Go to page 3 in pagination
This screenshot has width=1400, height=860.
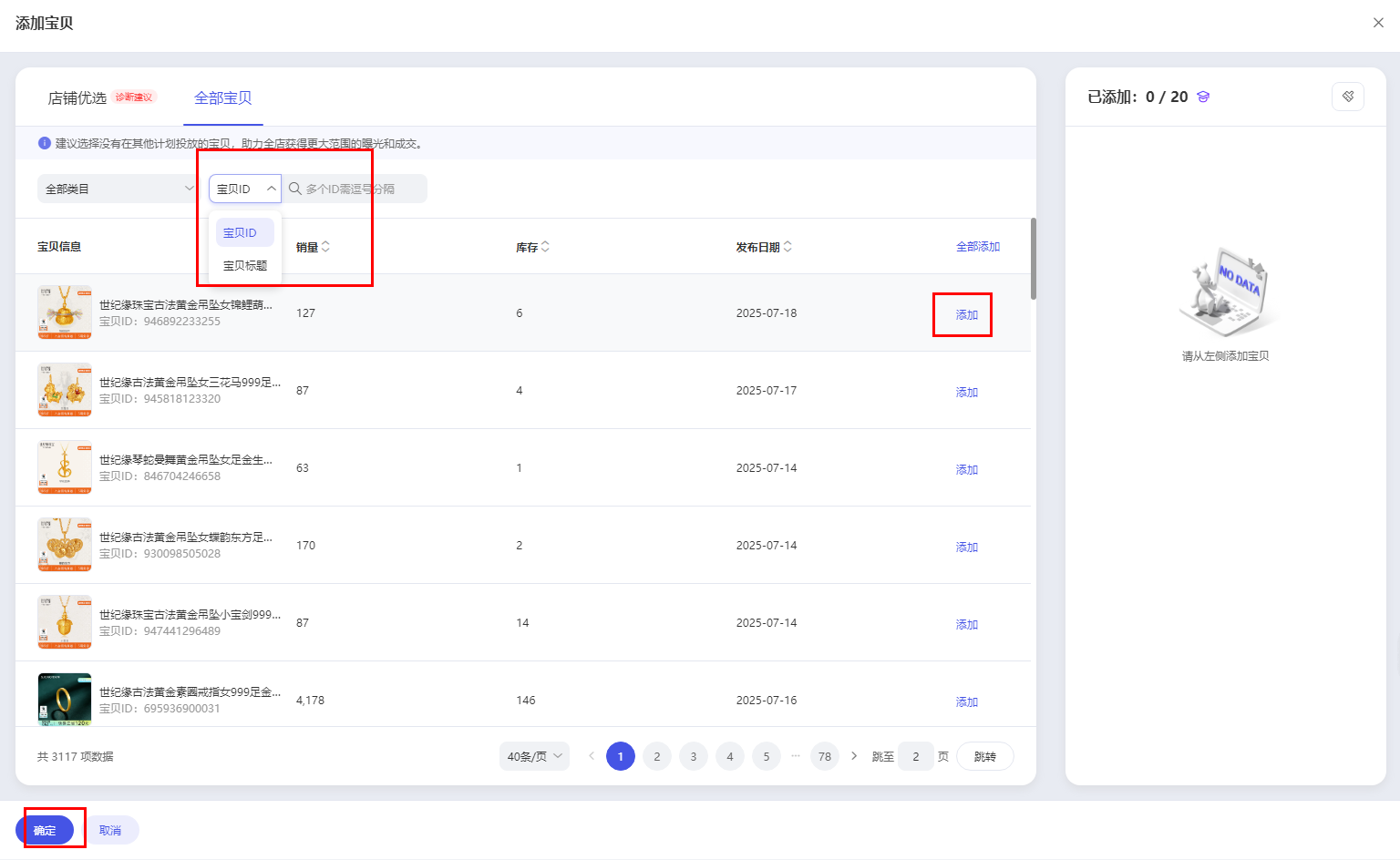coord(693,756)
